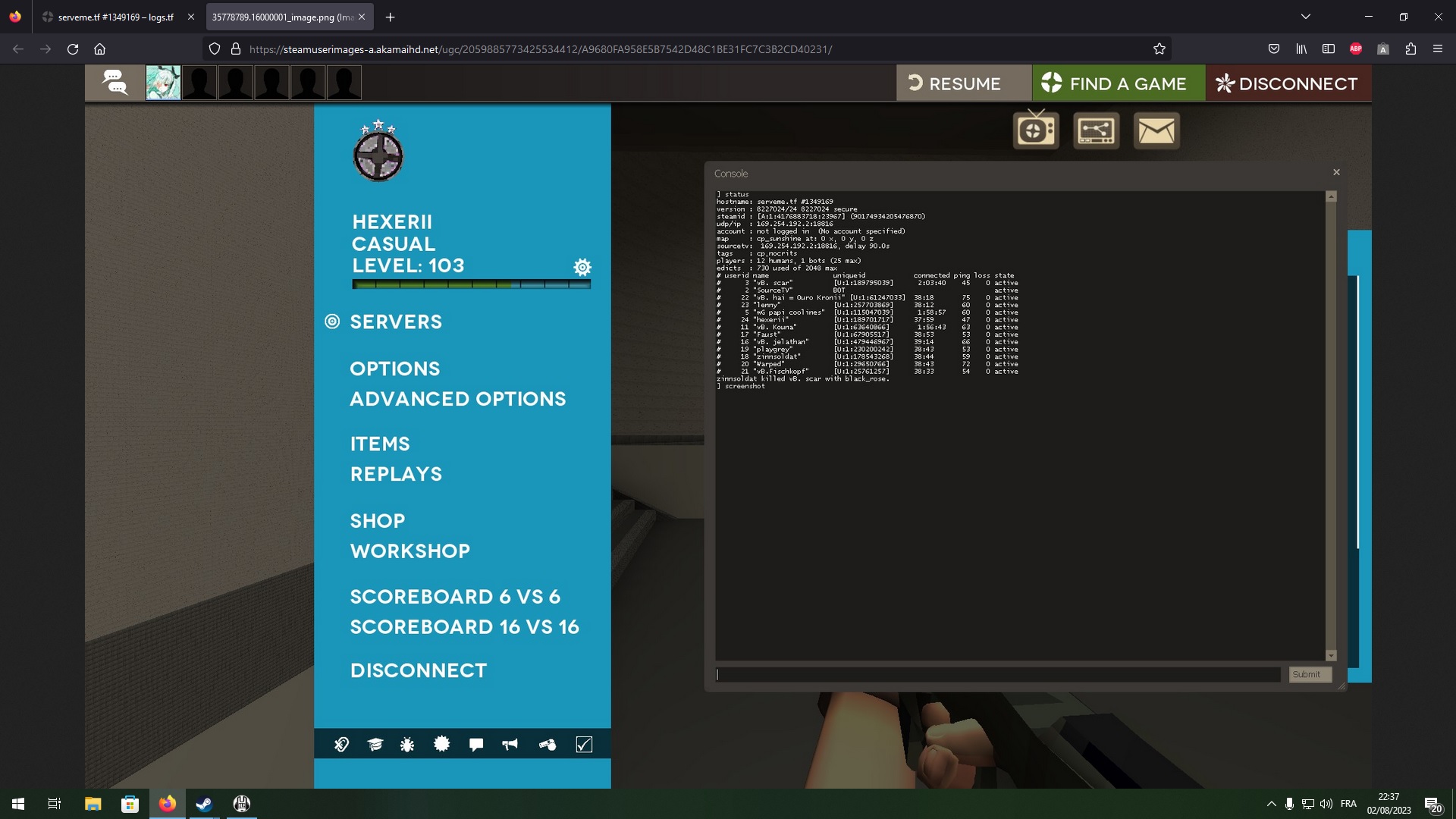
Task: Open the Windows Start menu
Action: point(18,804)
